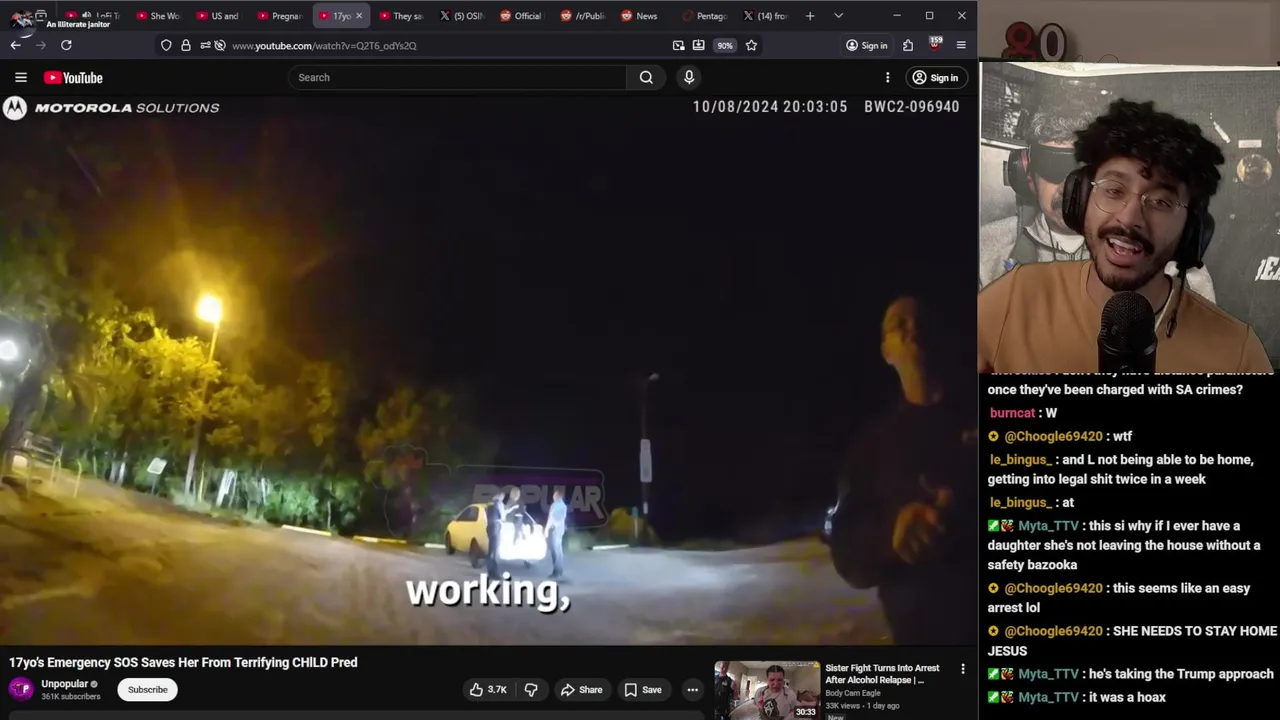Select the youtube.com address bar URL
This screenshot has width=1280, height=720.
coord(324,45)
